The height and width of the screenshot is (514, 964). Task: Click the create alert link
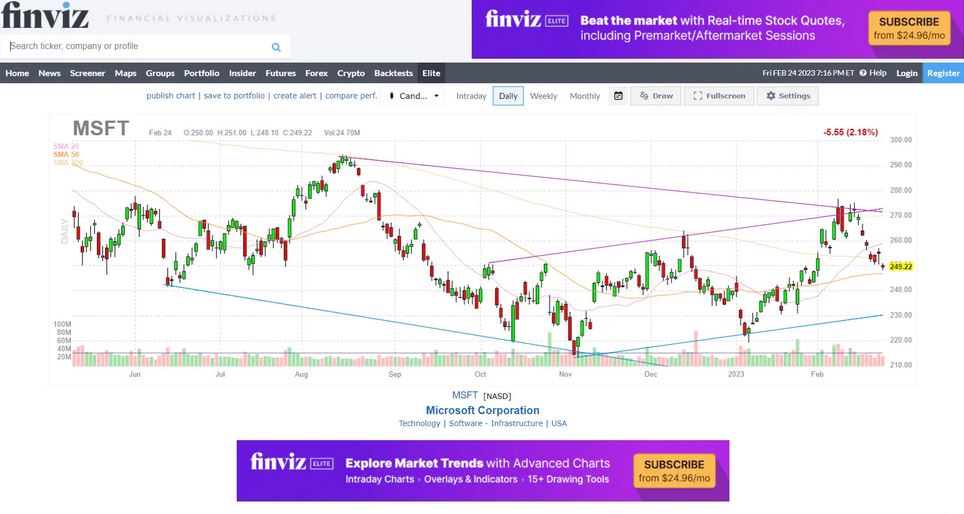[294, 96]
